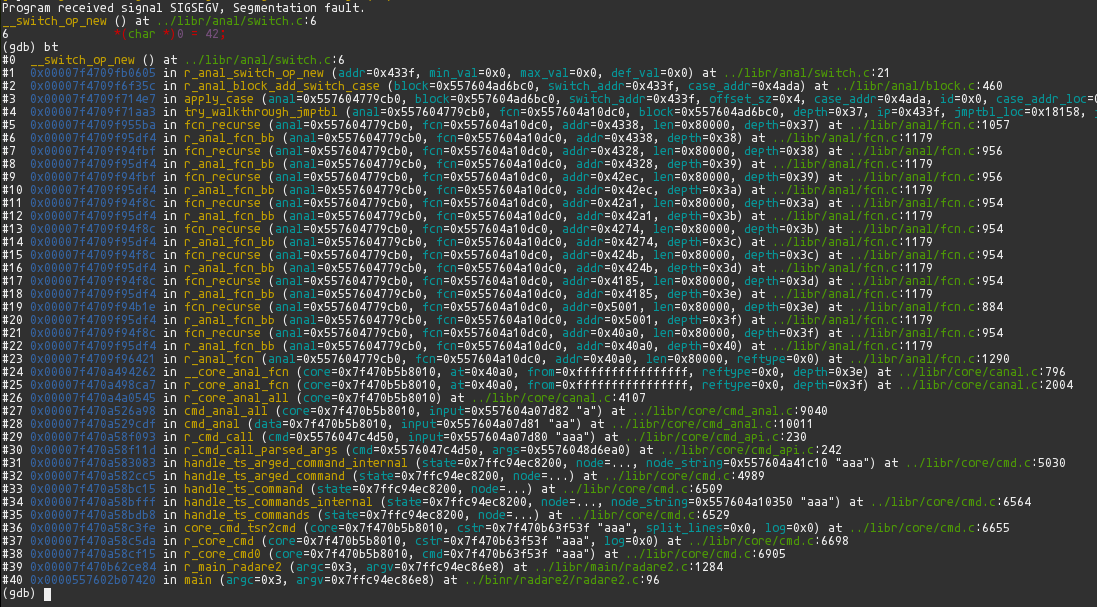The image size is (1097, 607).
Task: Click the 'Program received signal SIGSEGV' message
Action: (183, 8)
